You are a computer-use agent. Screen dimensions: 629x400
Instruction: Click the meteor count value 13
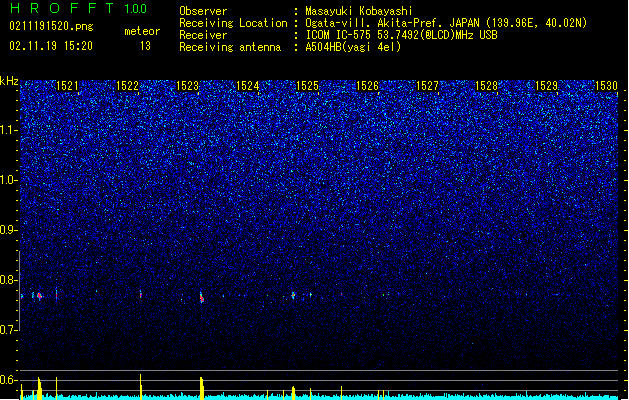(145, 46)
